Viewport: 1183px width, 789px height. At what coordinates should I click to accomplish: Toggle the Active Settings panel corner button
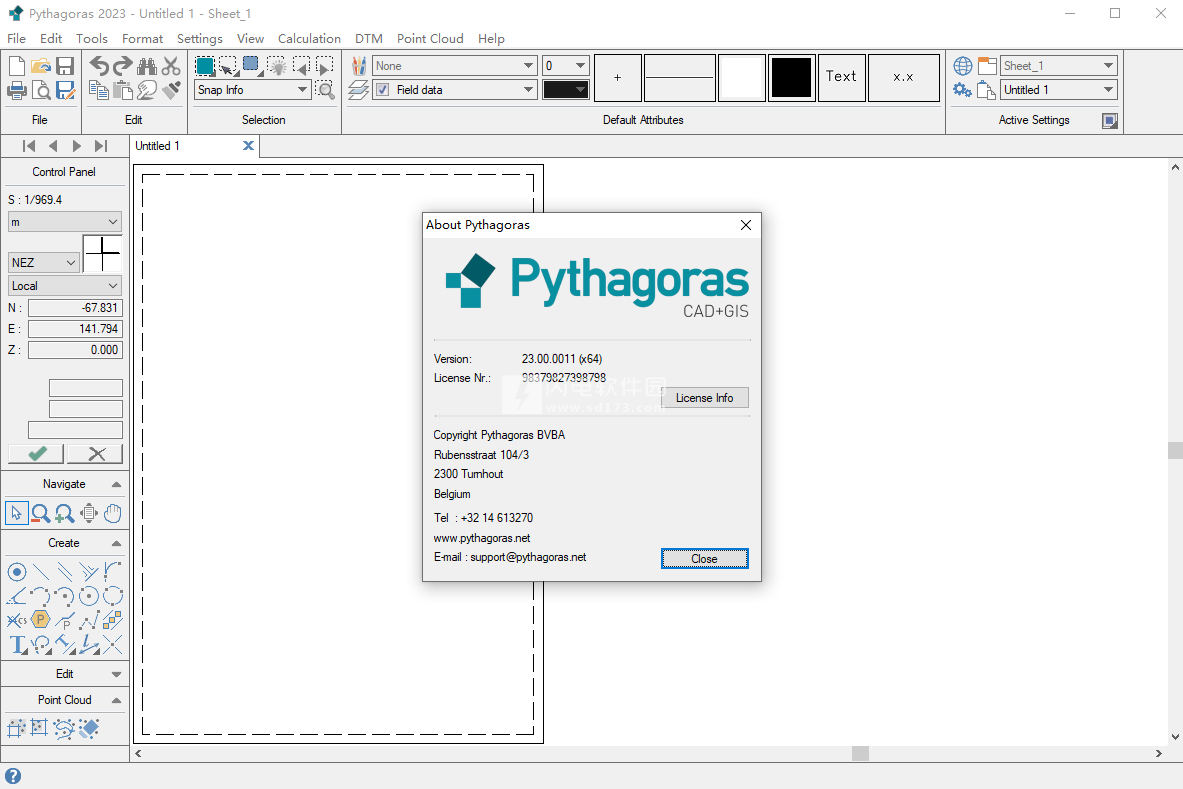(x=1110, y=121)
